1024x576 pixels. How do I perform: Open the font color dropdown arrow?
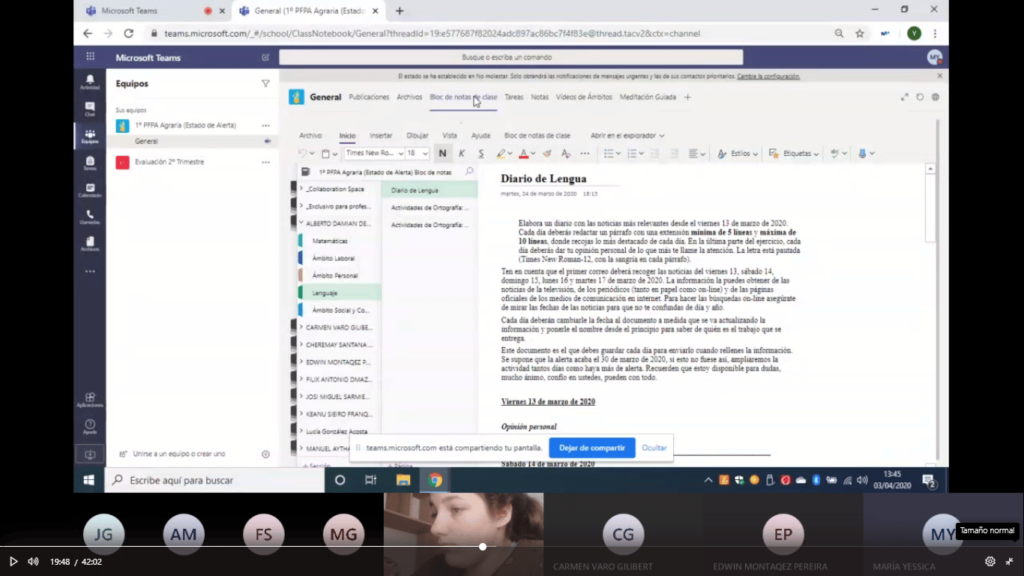[x=533, y=154]
